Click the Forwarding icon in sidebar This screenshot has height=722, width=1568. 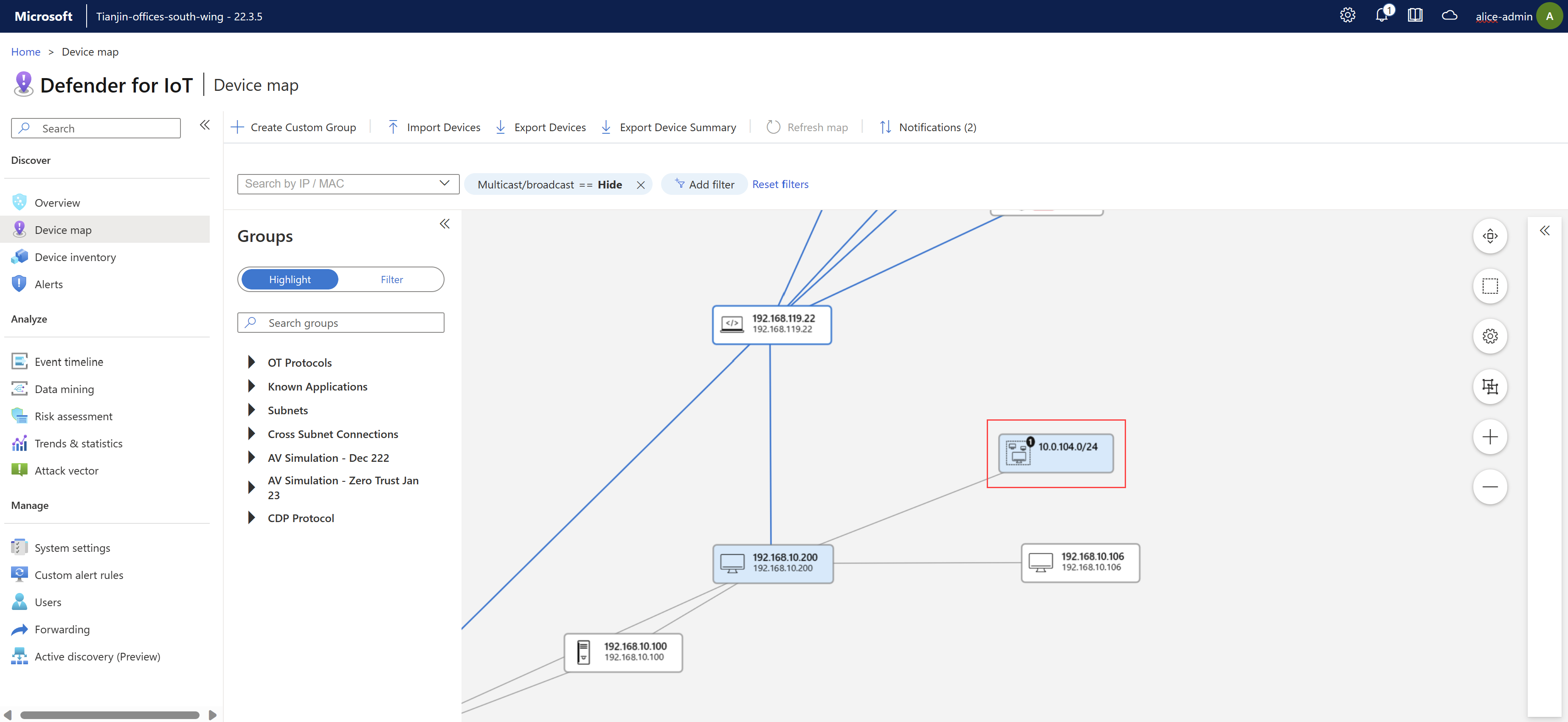19,628
